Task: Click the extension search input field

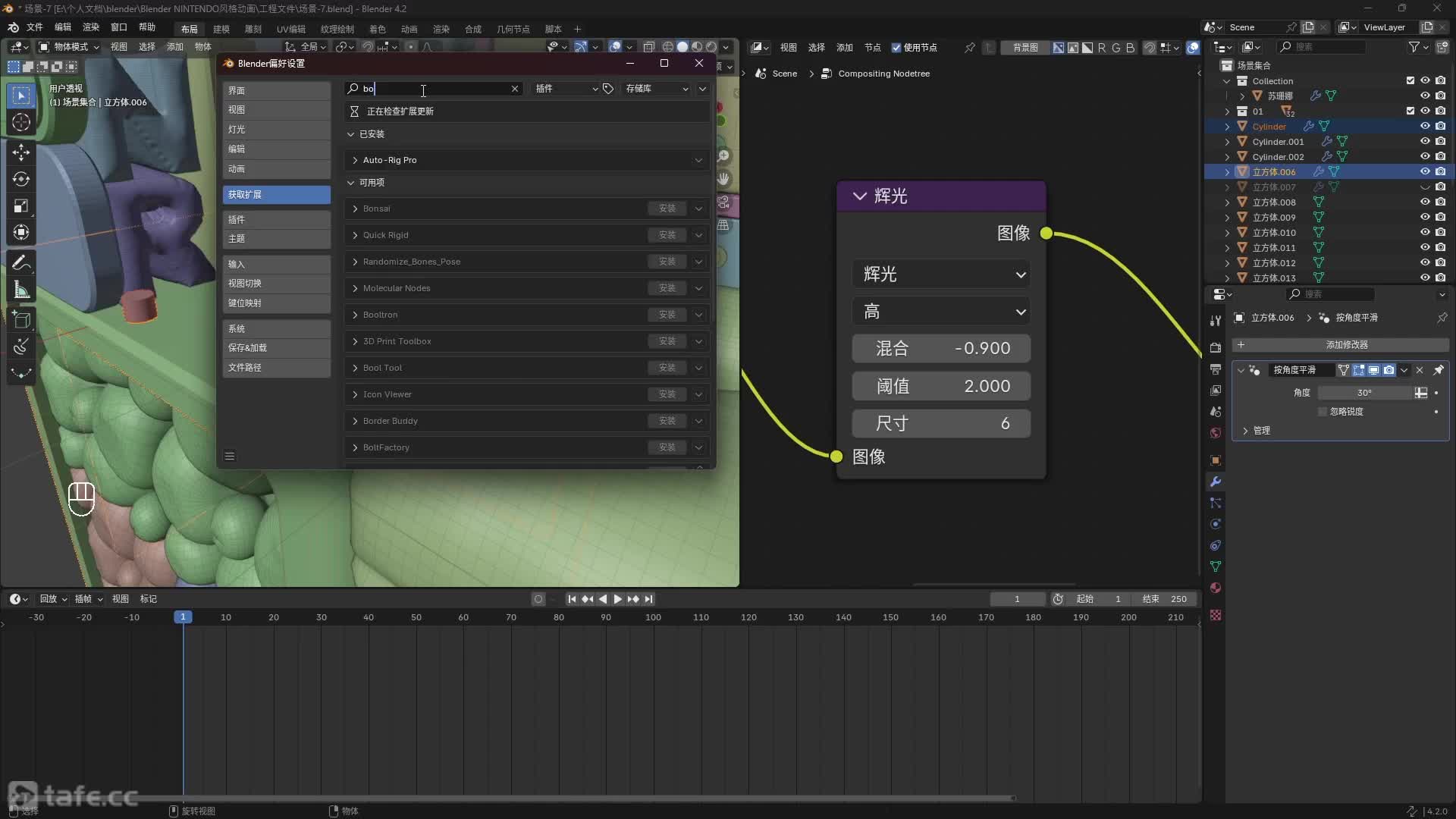Action: [434, 89]
